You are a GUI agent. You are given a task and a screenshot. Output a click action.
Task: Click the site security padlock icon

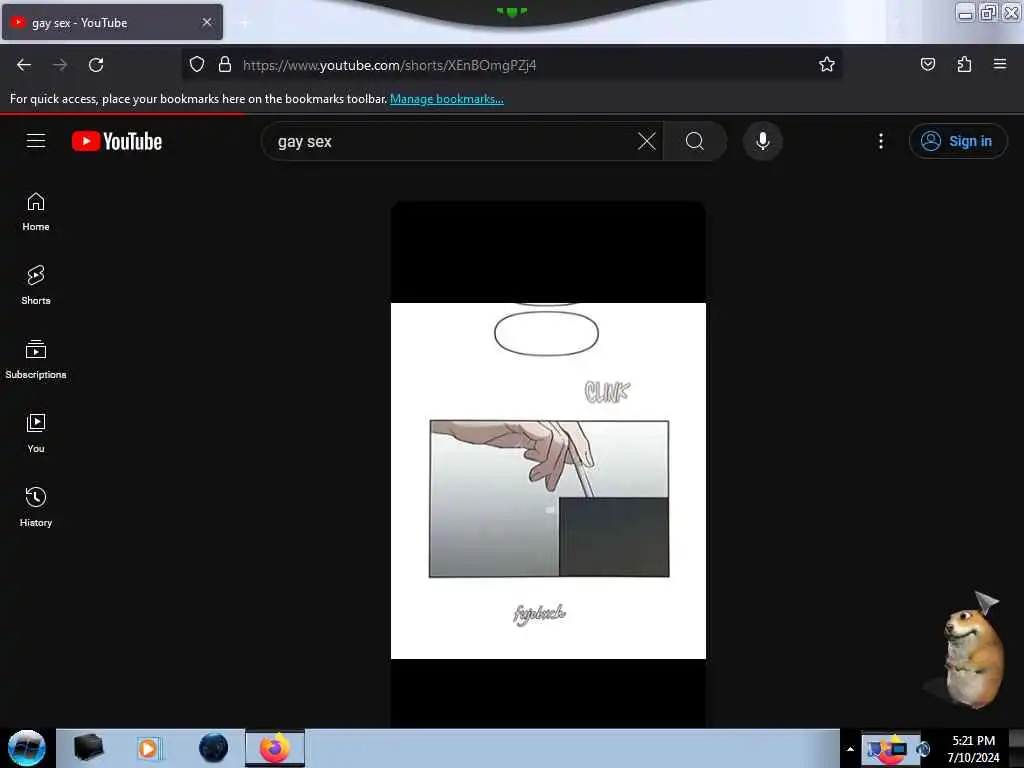pos(225,64)
